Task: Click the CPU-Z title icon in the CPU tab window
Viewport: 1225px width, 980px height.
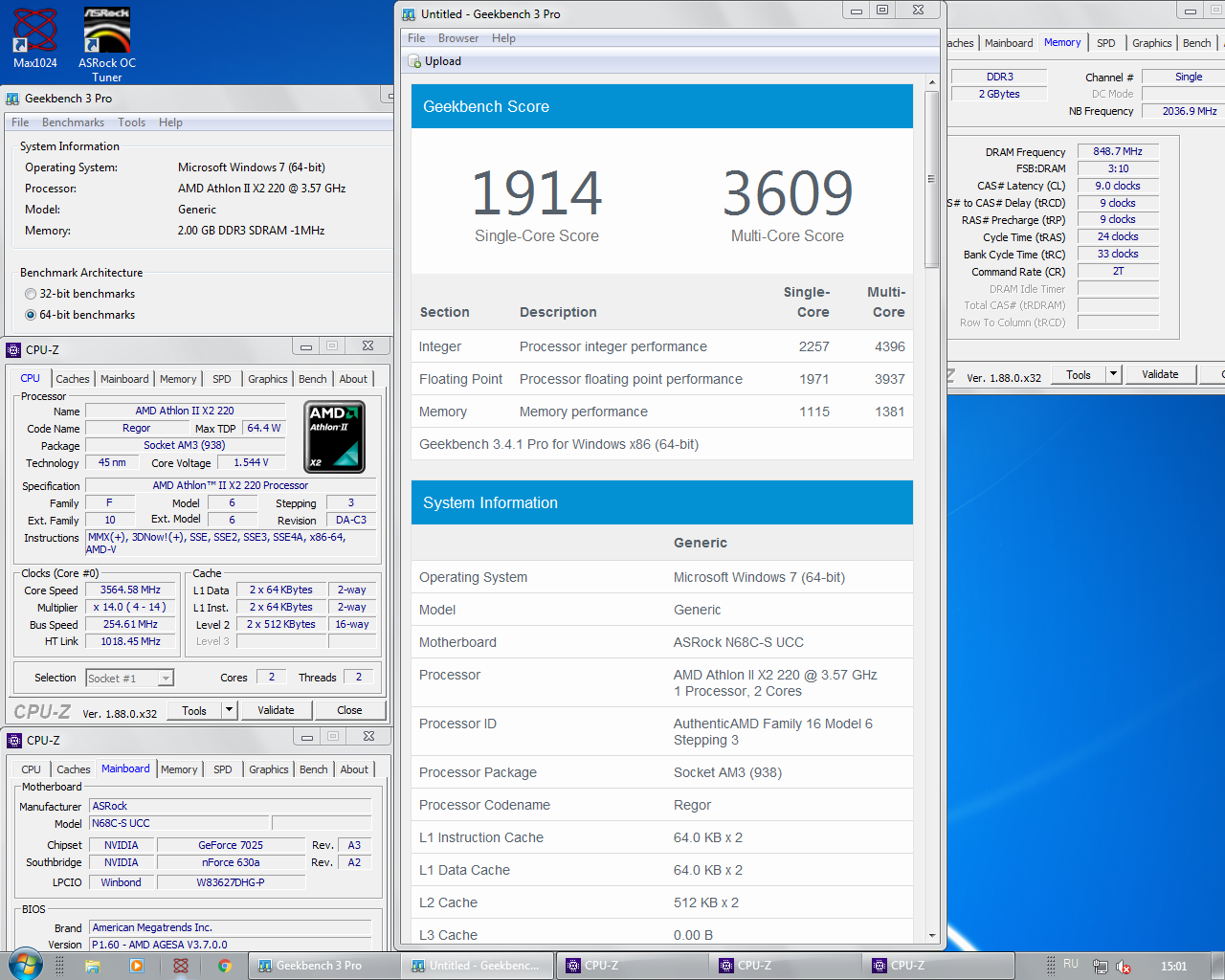Action: coord(13,350)
